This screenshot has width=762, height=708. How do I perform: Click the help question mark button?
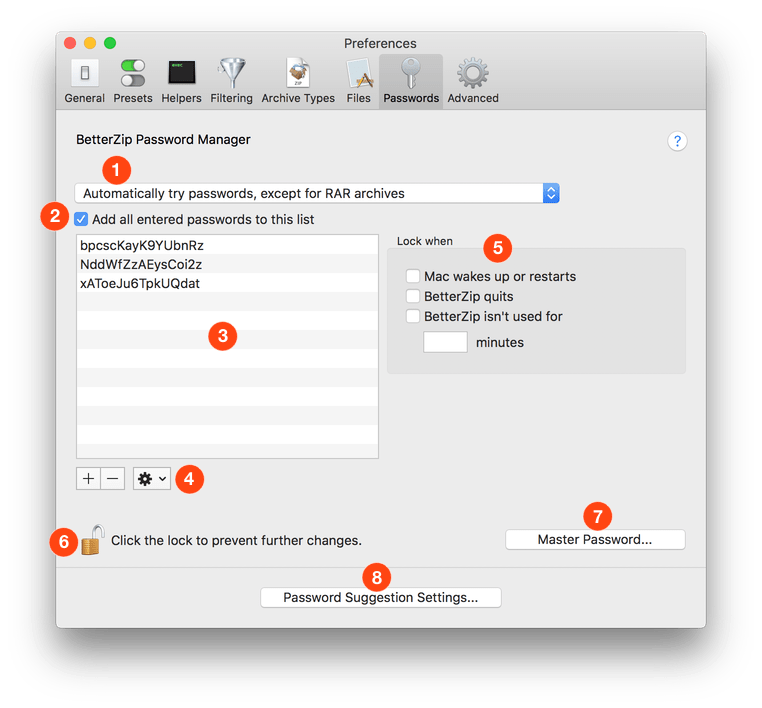click(677, 141)
